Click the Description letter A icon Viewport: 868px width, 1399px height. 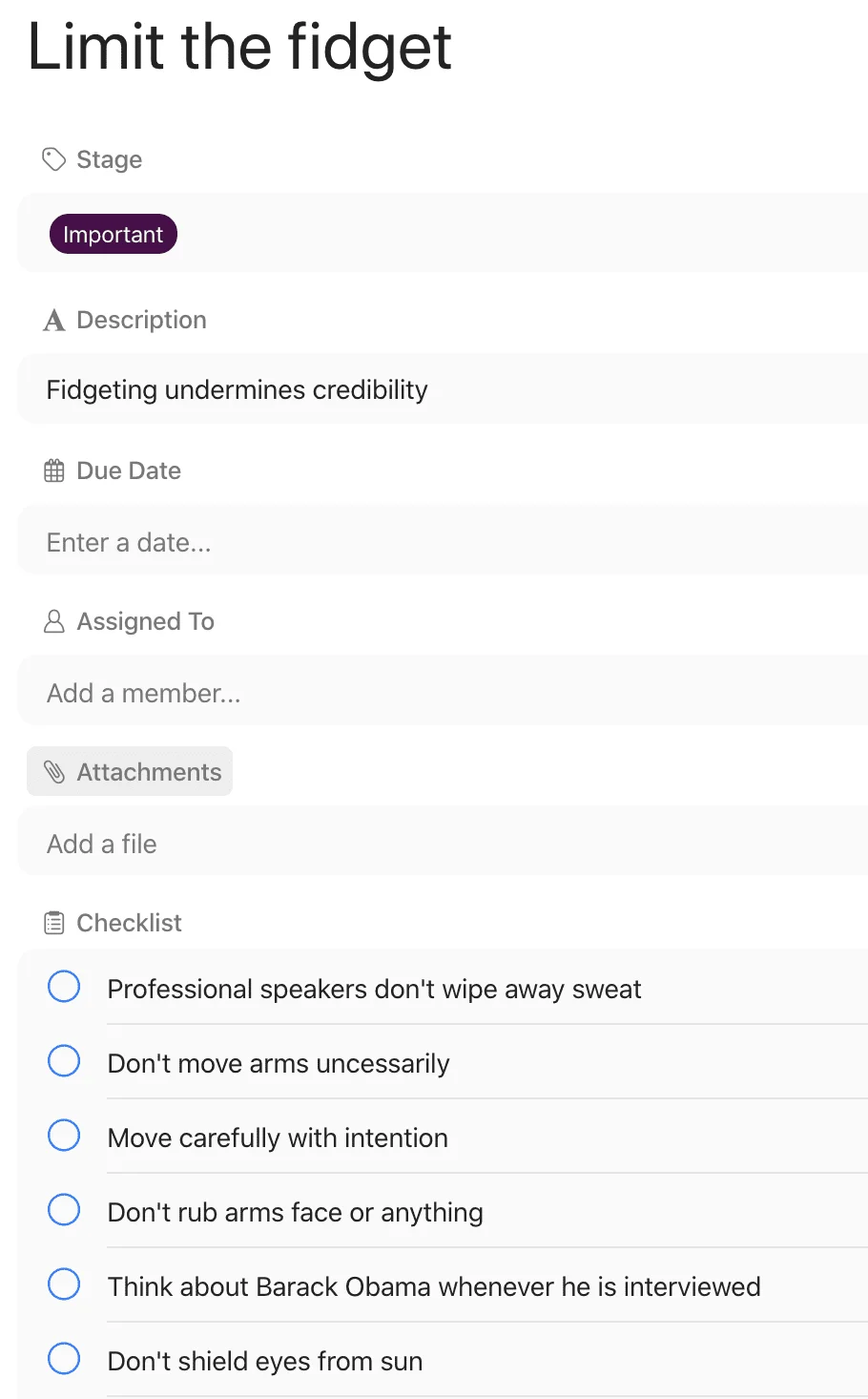tap(54, 321)
